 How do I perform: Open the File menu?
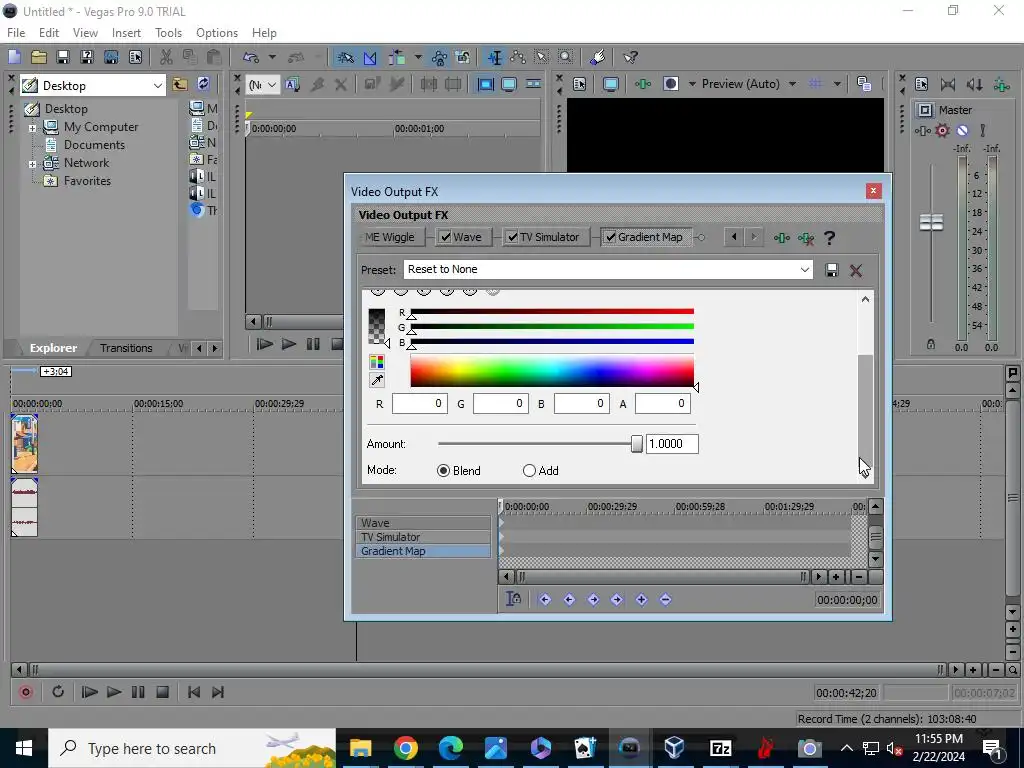[16, 33]
